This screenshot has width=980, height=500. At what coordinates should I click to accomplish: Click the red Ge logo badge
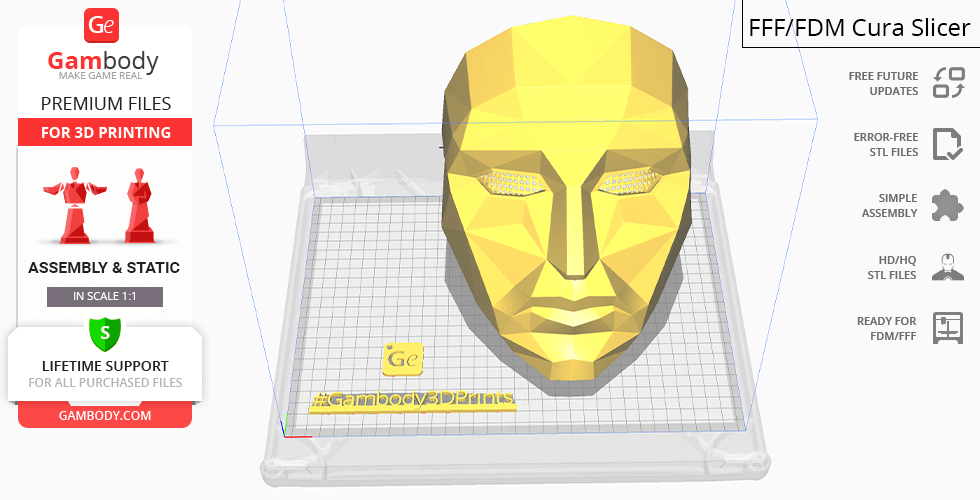(101, 26)
